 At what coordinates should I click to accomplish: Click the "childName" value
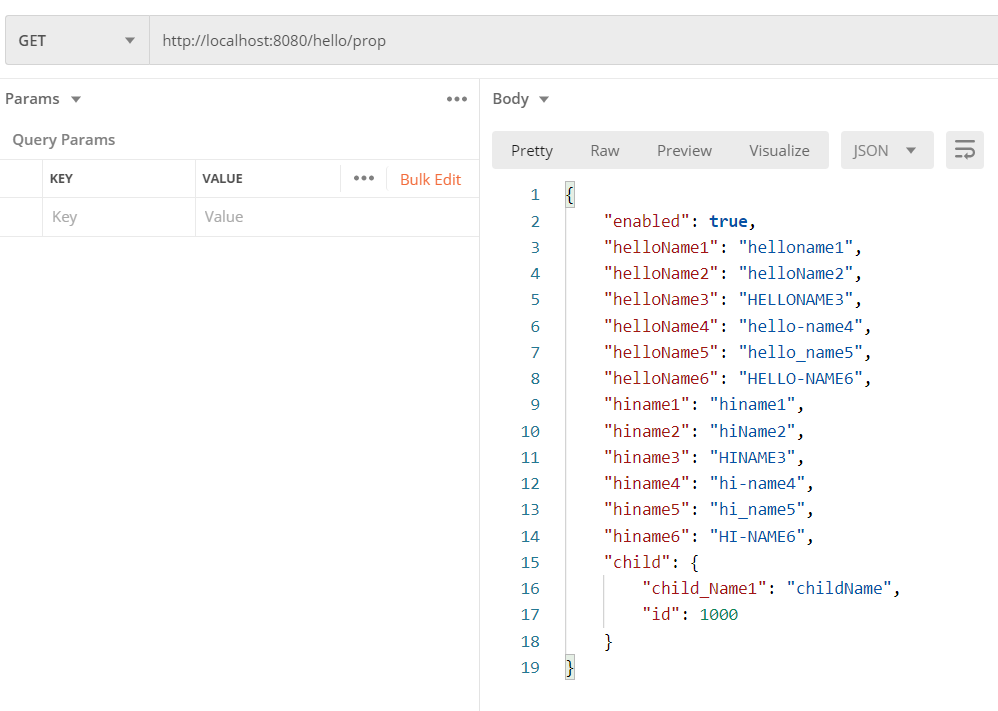(839, 589)
